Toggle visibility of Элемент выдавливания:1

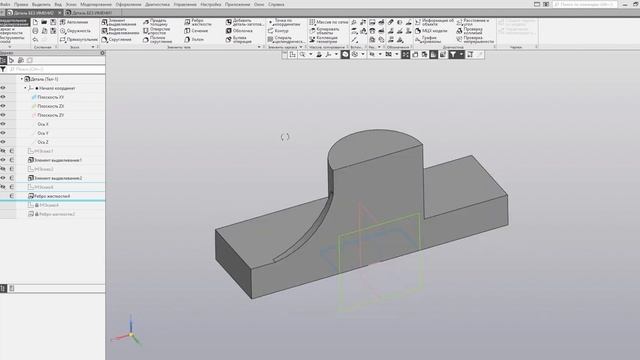[3, 160]
